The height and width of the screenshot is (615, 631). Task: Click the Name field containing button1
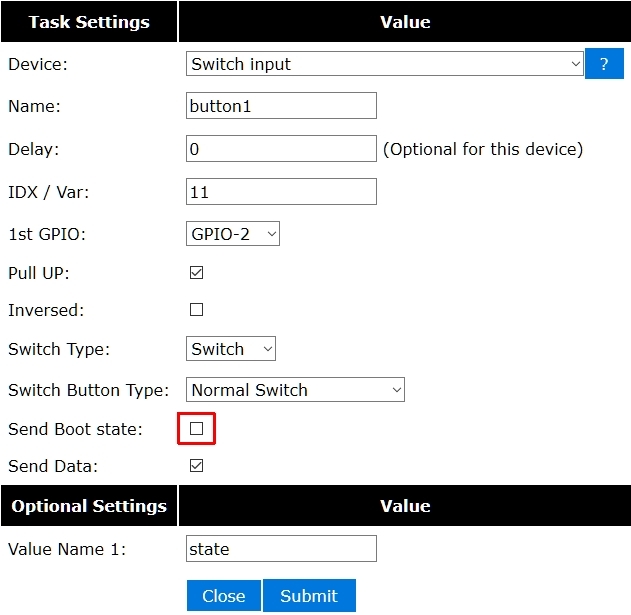click(281, 106)
